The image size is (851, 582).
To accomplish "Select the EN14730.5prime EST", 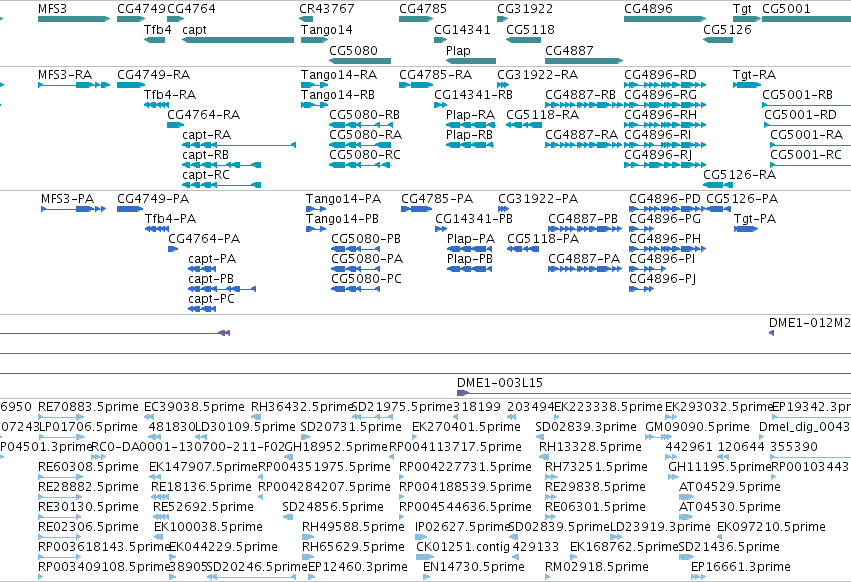I will point(427,577).
